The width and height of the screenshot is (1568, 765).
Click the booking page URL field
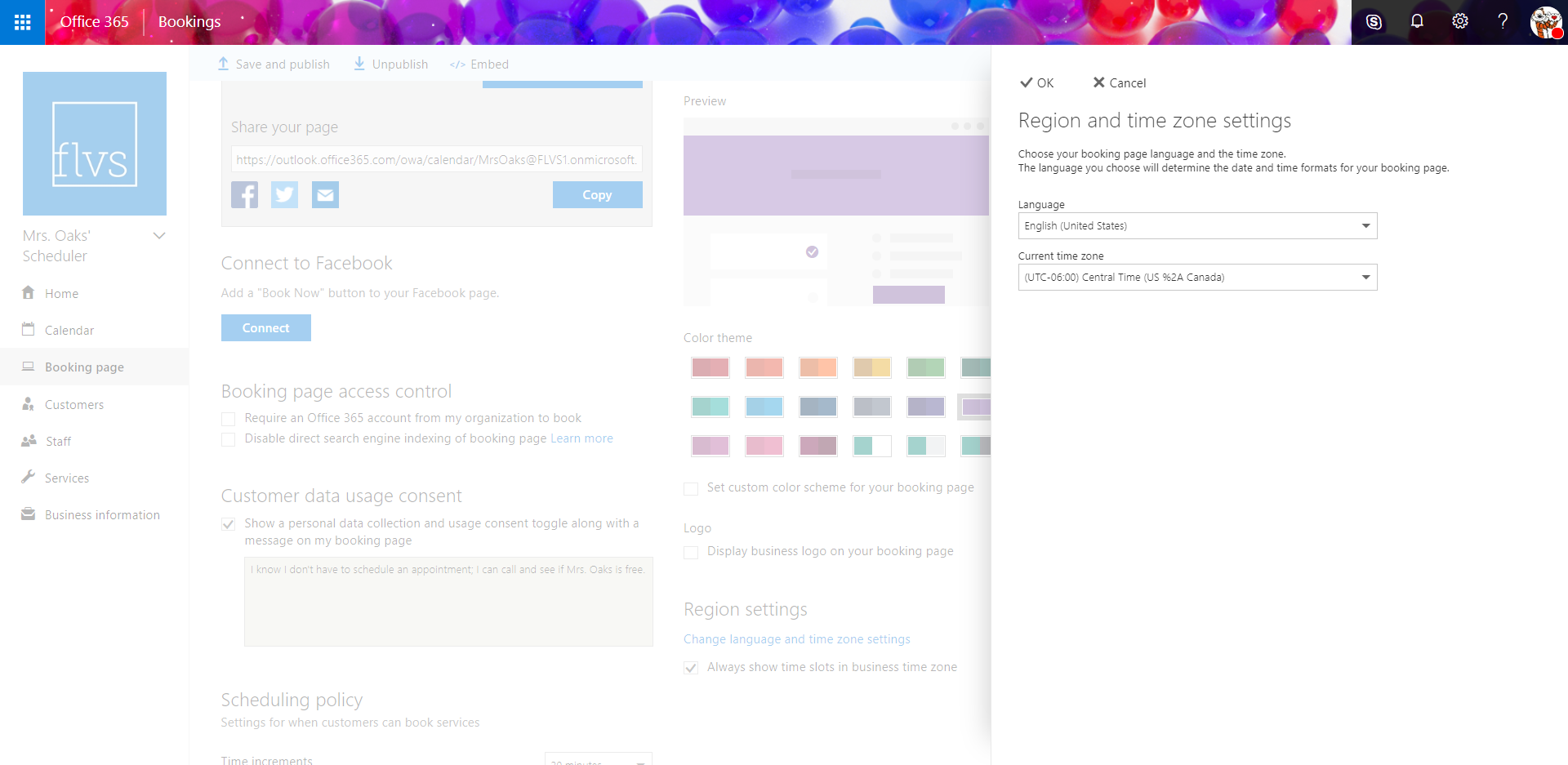437,159
